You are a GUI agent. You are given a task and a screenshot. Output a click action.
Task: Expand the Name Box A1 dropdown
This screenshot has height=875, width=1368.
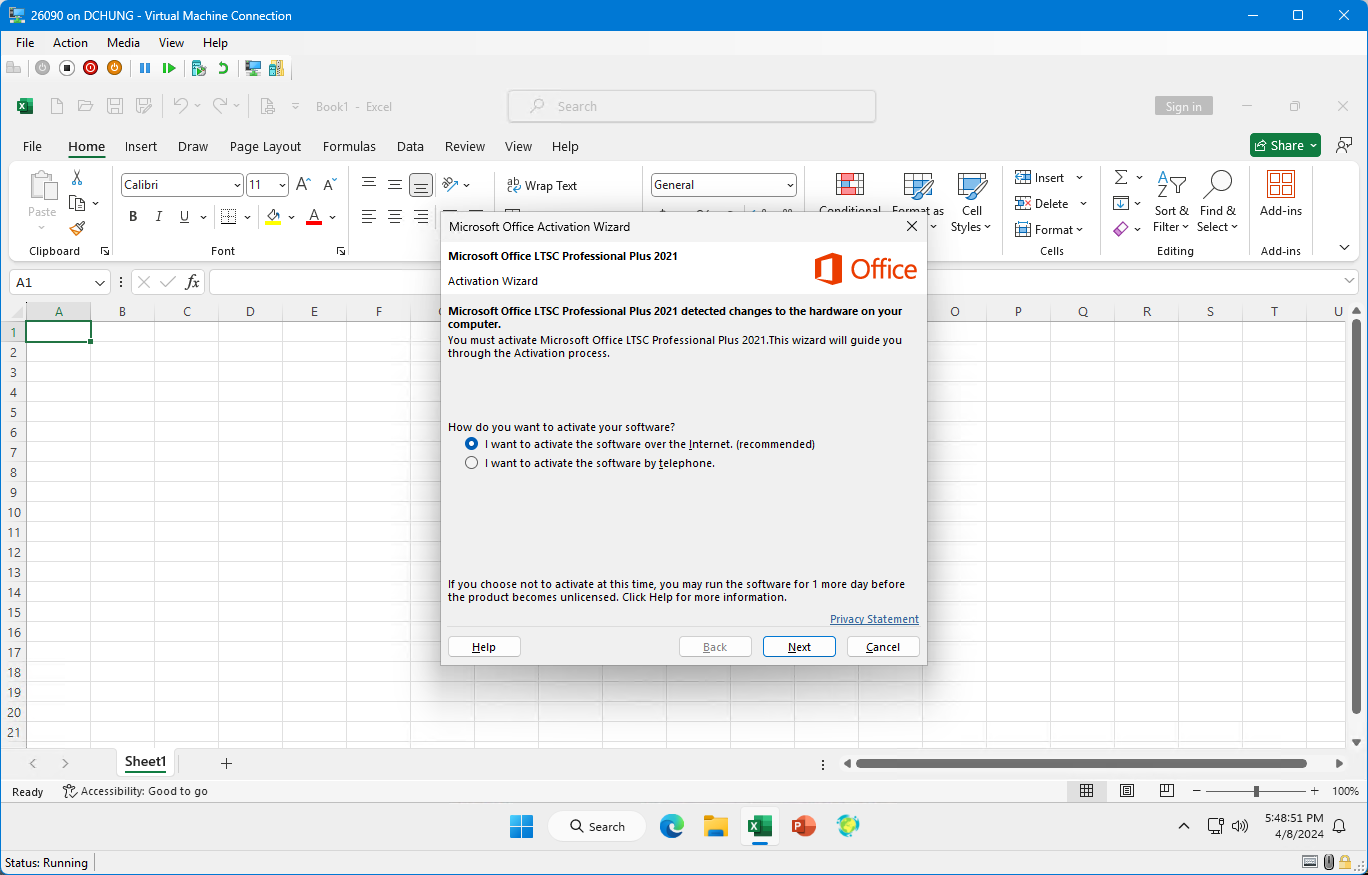pos(100,283)
